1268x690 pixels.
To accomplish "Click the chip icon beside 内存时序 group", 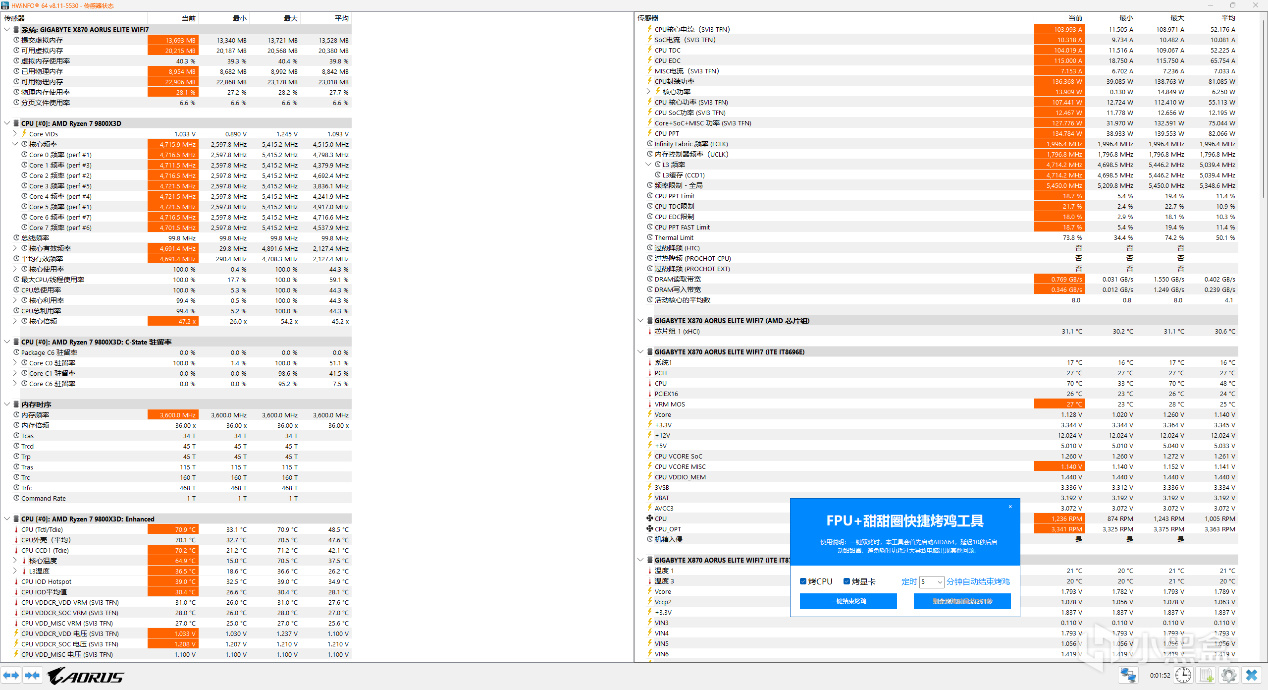I will pyautogui.click(x=15, y=404).
